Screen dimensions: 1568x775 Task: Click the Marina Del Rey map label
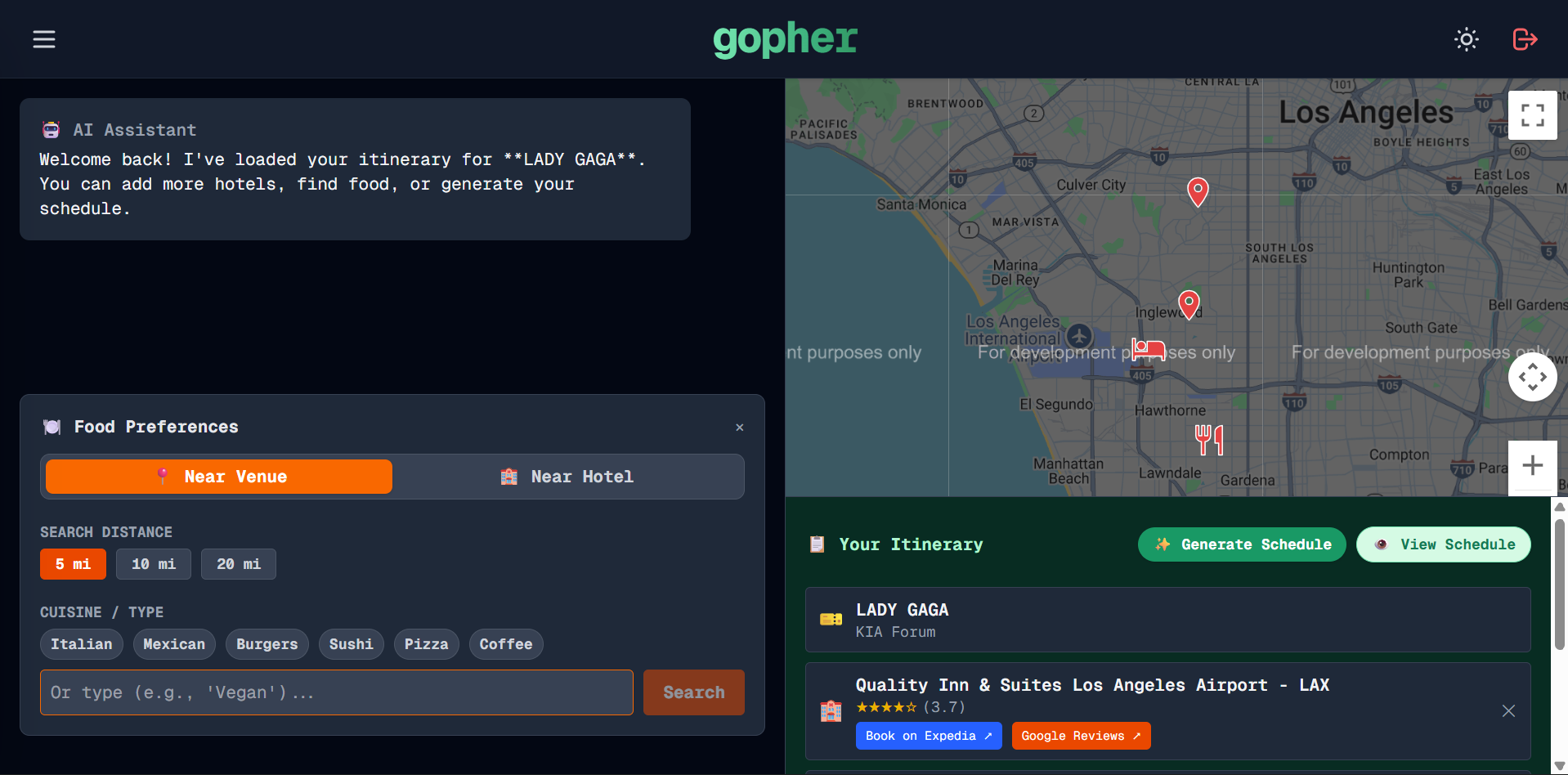click(x=1015, y=272)
